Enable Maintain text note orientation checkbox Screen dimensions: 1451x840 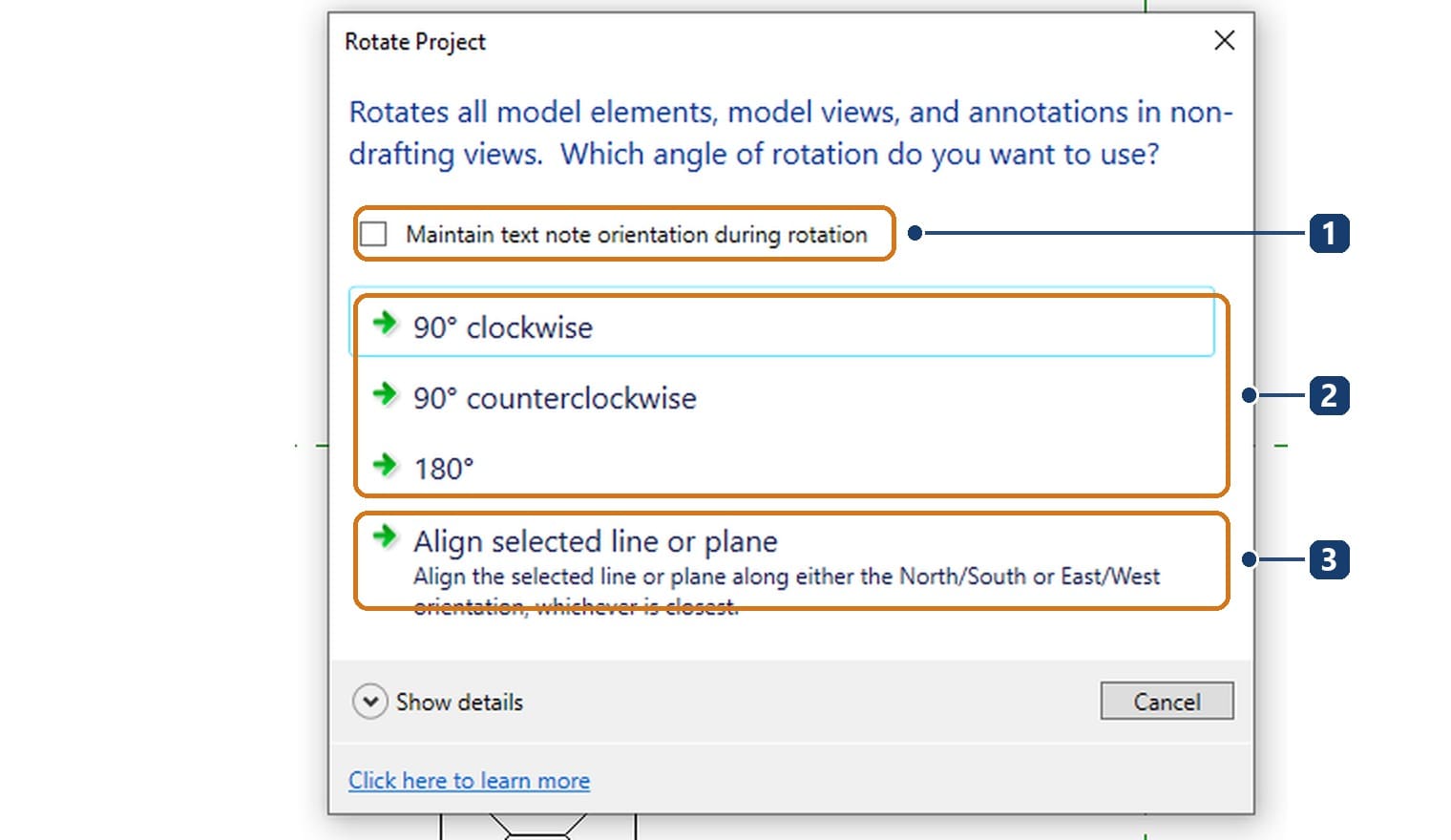tap(373, 234)
